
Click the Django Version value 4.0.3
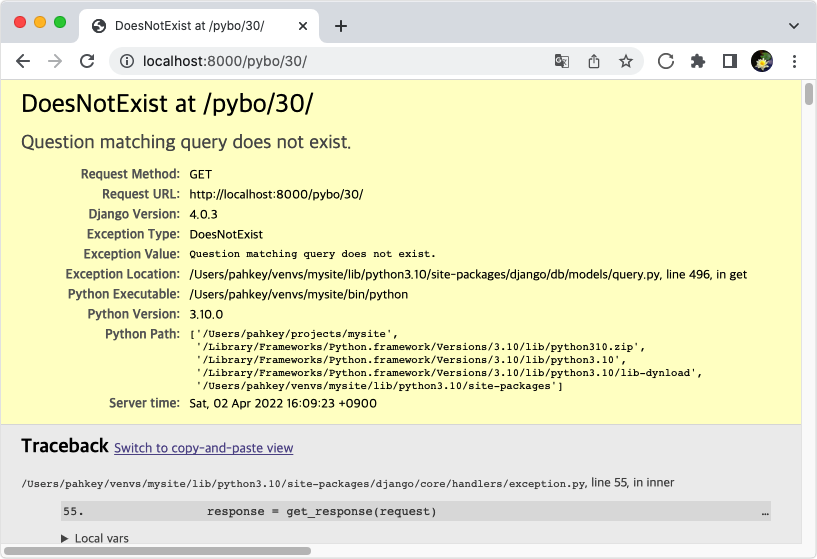coord(203,214)
